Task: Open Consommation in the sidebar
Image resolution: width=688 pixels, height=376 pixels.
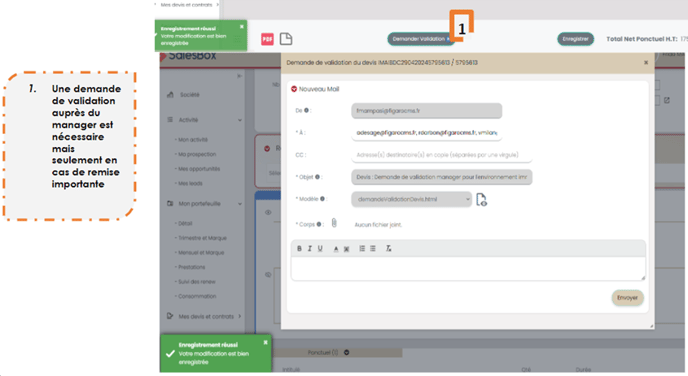Action: (197, 296)
